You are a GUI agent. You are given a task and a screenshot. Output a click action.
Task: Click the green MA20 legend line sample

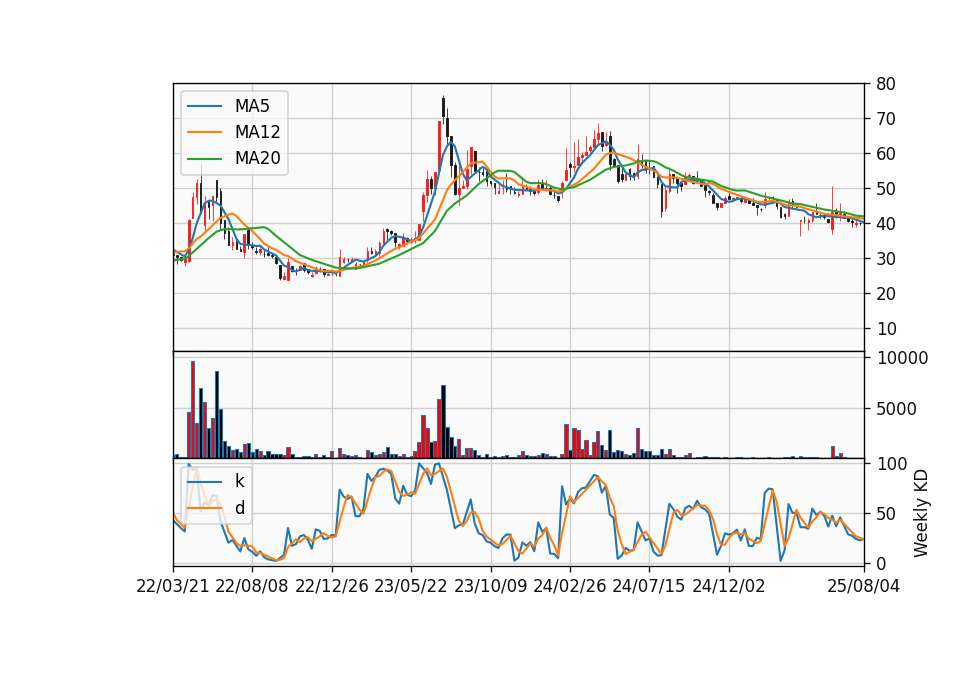pos(204,158)
